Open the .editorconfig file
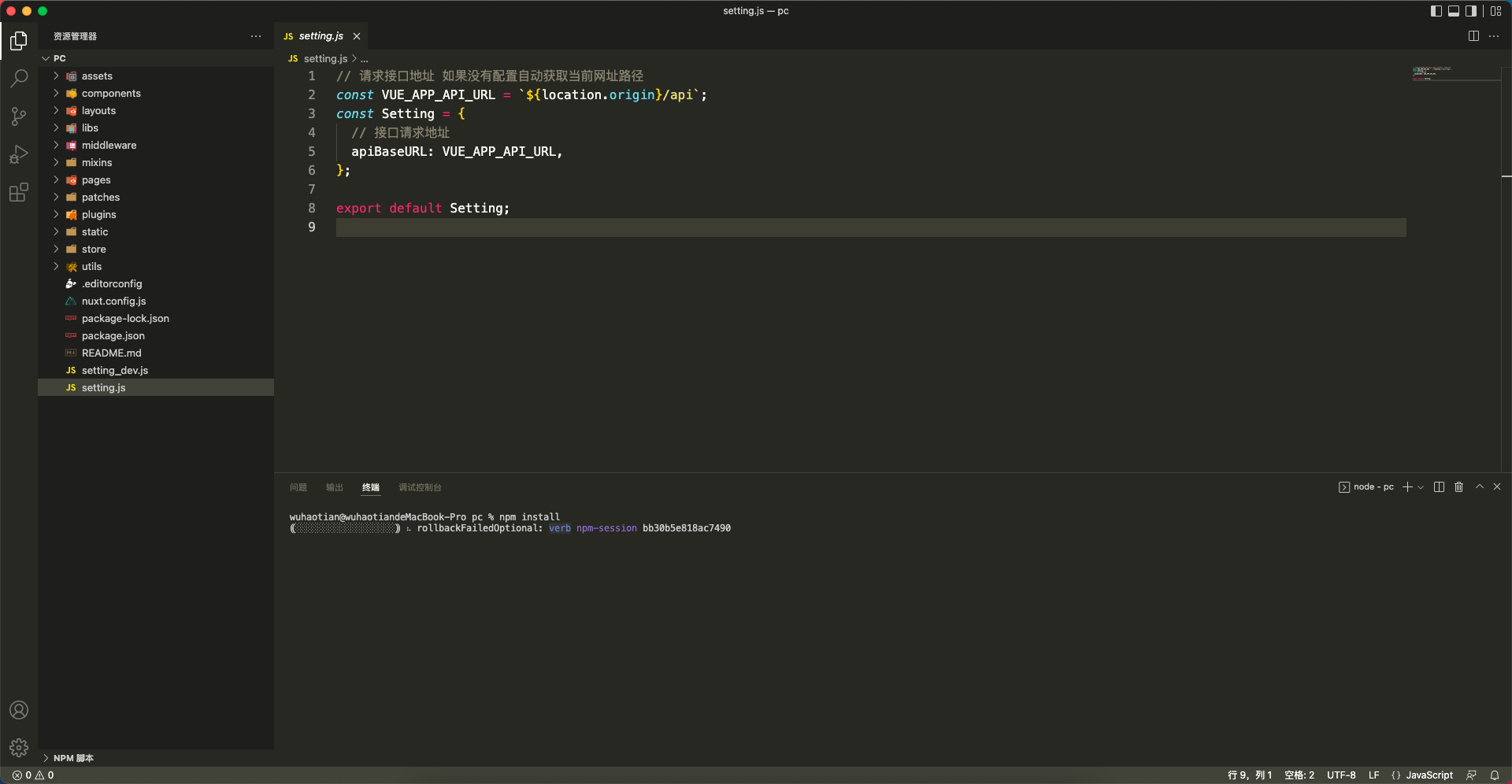 coord(156,284)
